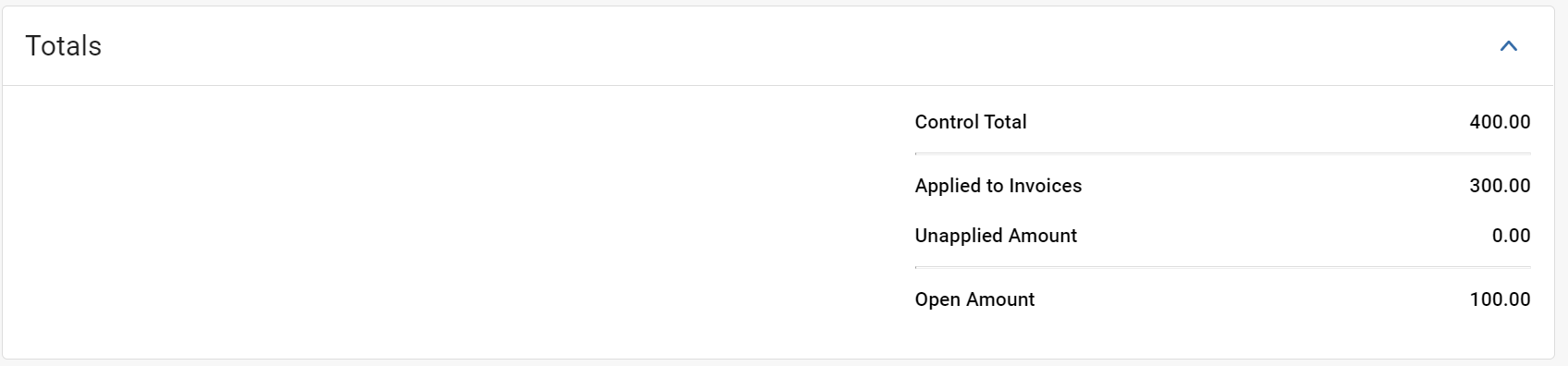Click the gap between Unapplied Amount and 0.00
This screenshot has height=366, width=1568.
tap(1285, 236)
